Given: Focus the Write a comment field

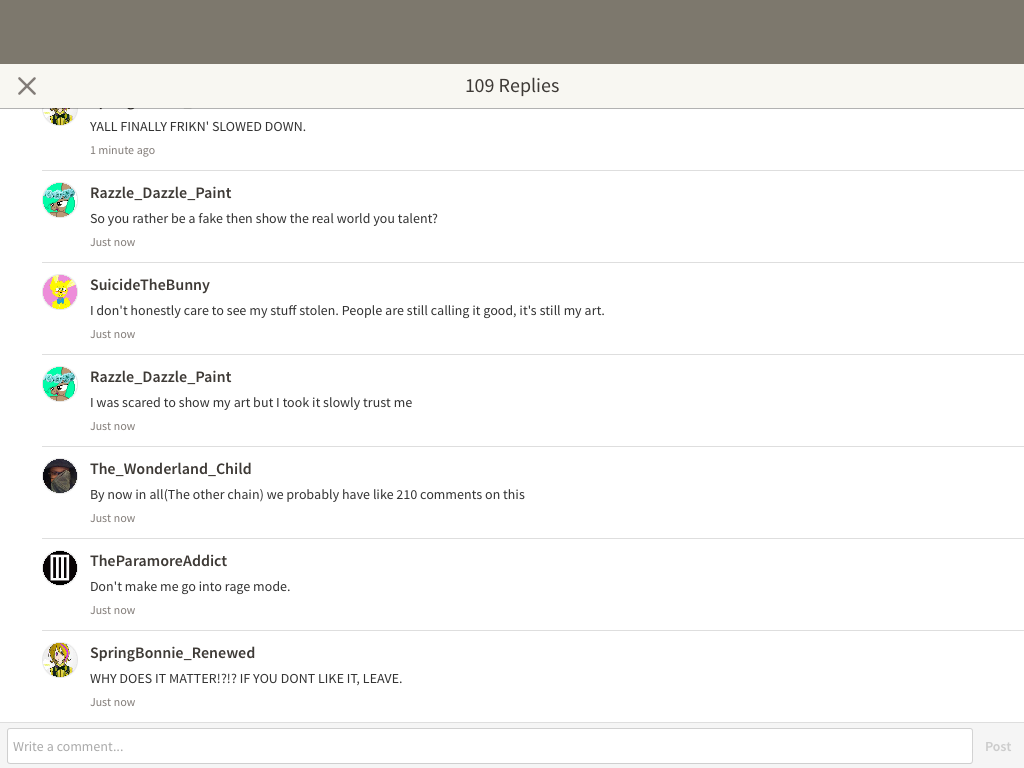Looking at the screenshot, I should pos(490,746).
